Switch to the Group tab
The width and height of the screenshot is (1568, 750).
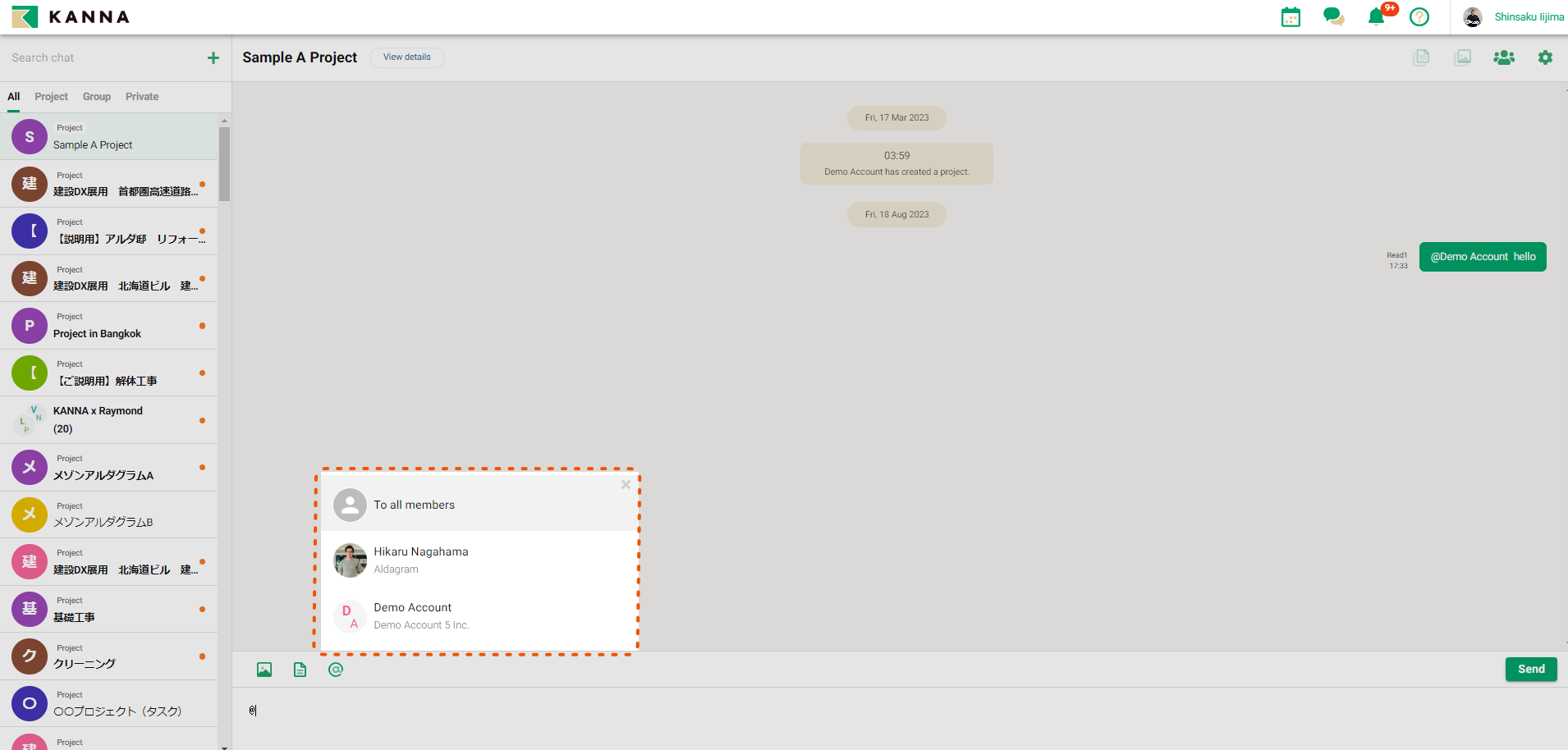tap(96, 97)
